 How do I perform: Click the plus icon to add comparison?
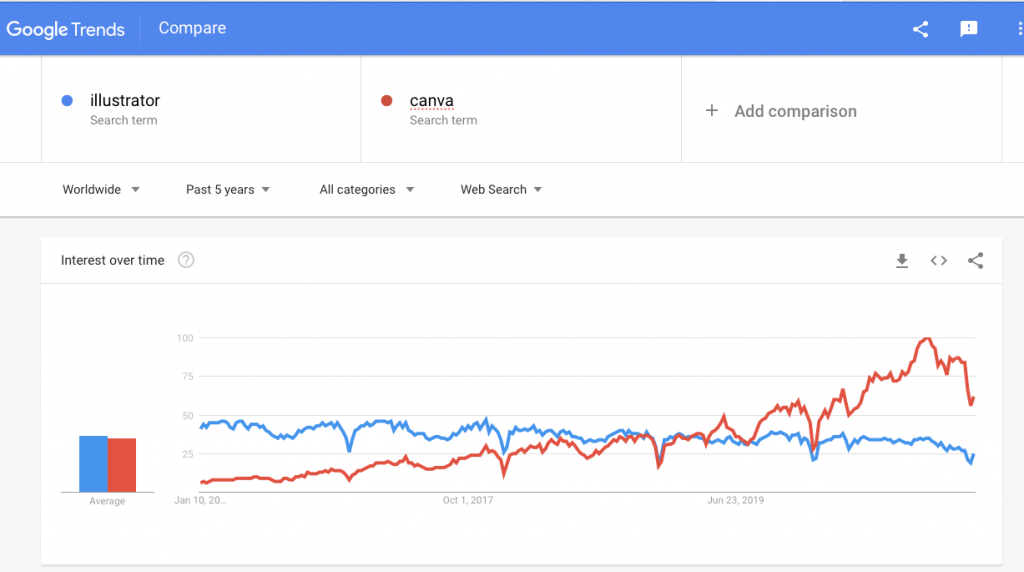tap(712, 110)
